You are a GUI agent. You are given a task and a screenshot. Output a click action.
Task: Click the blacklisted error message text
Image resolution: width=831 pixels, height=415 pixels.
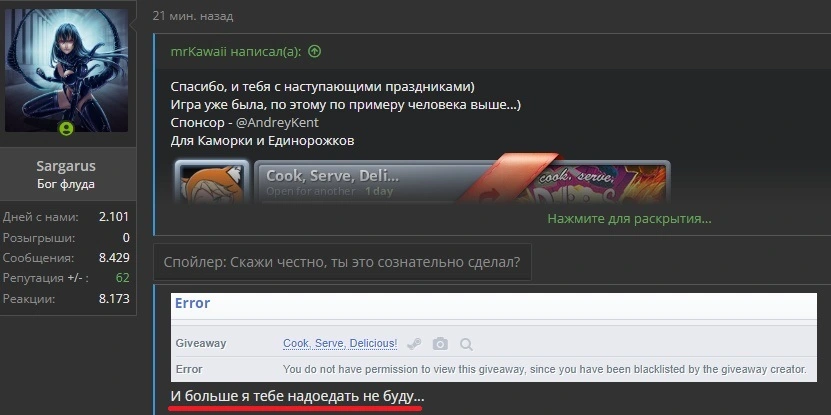click(x=545, y=369)
